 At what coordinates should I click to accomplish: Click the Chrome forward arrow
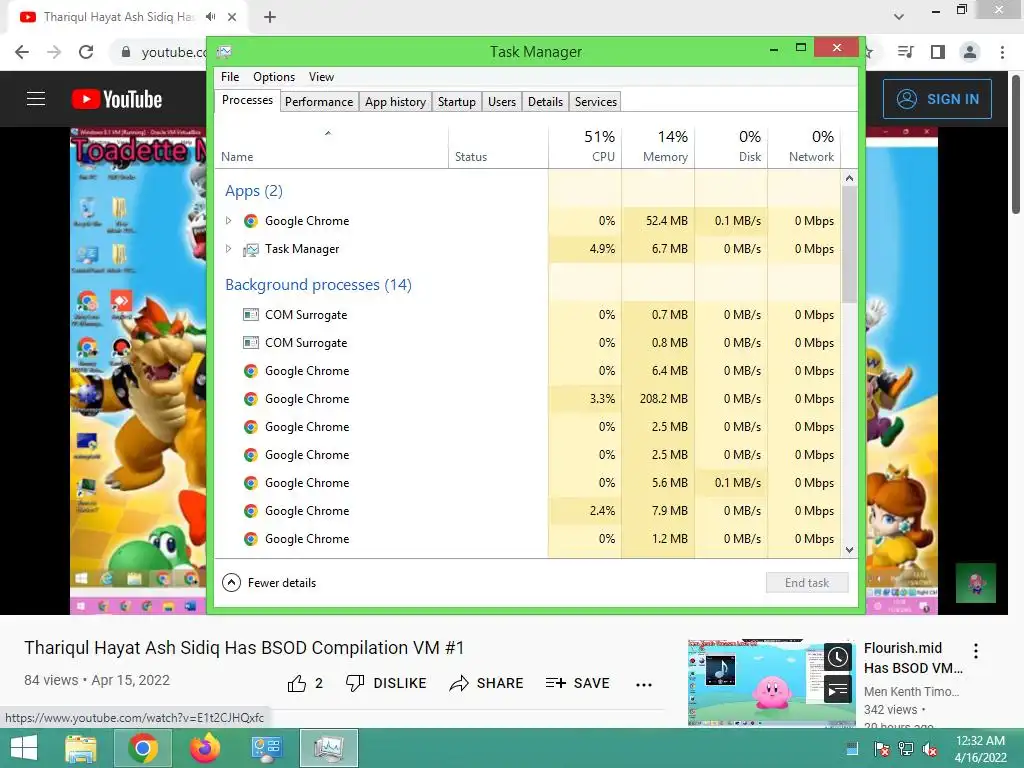point(54,52)
